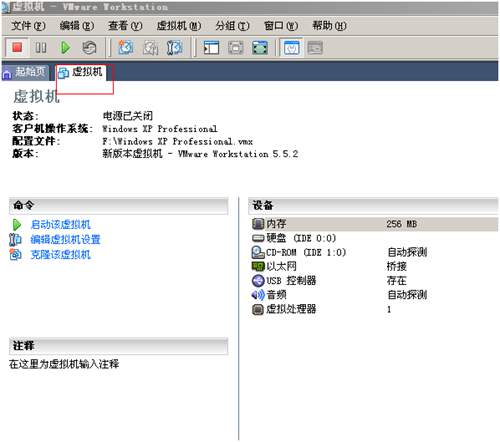Viewport: 500px width, 442px height.
Task: Click in the 在这里为虚拟机输入注释 notes field
Action: point(64,364)
